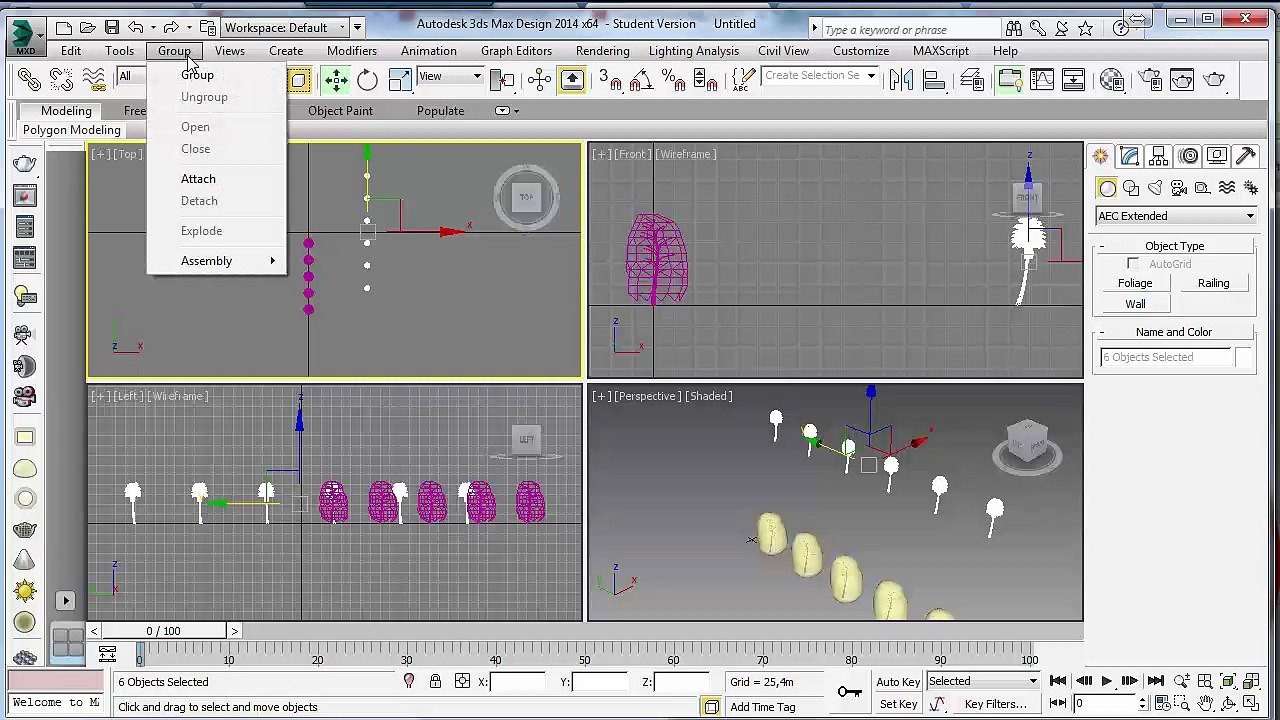
Task: Click the Select and Move tool
Action: [336, 80]
